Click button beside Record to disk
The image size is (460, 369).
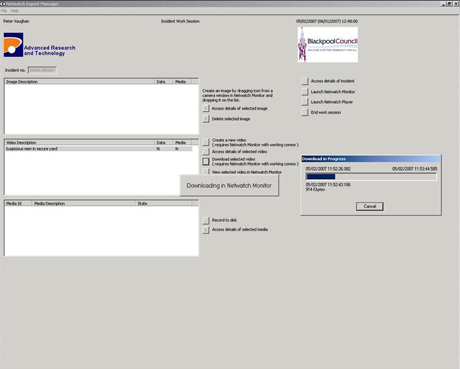(206, 220)
